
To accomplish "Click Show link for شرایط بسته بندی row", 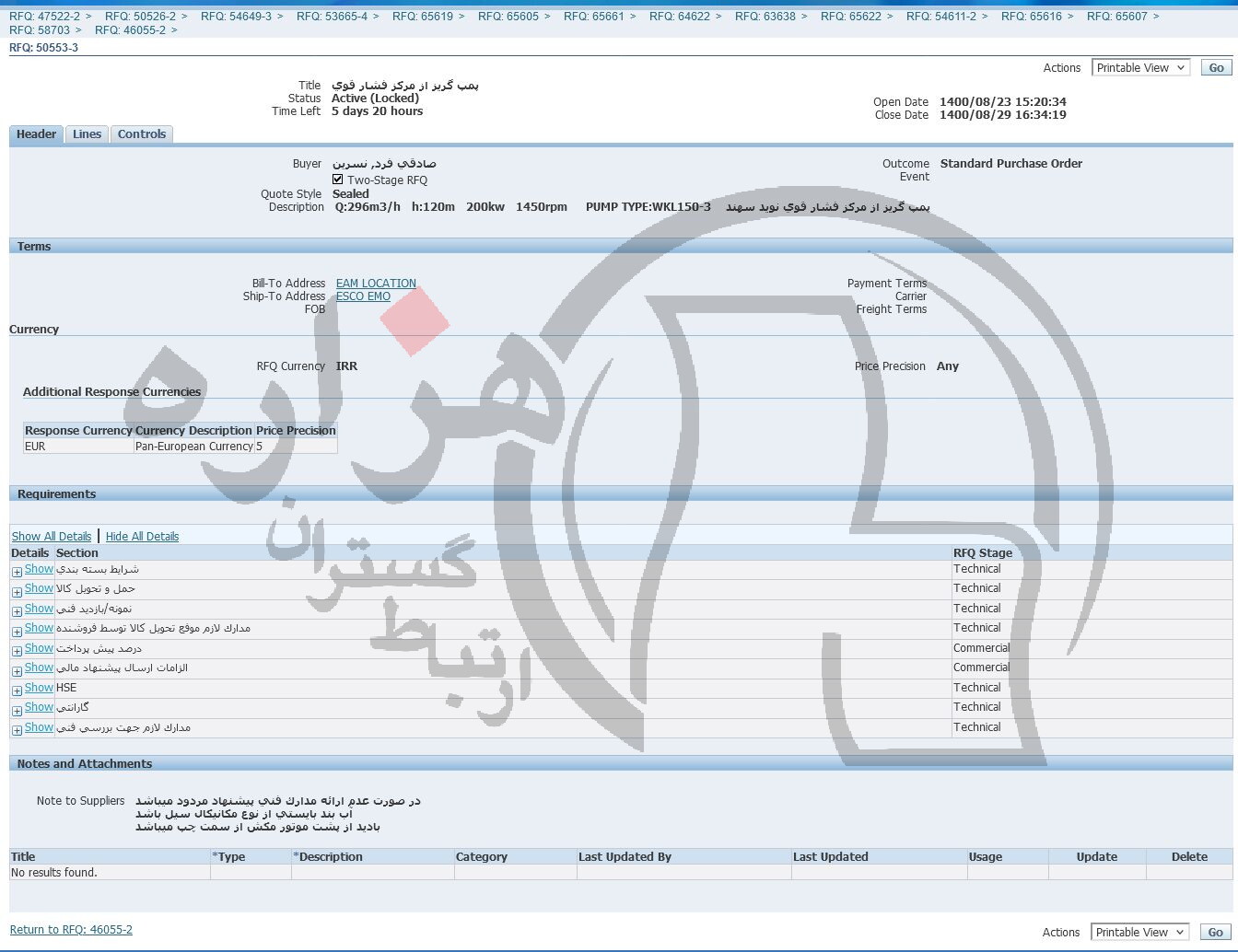I will pyautogui.click(x=39, y=569).
